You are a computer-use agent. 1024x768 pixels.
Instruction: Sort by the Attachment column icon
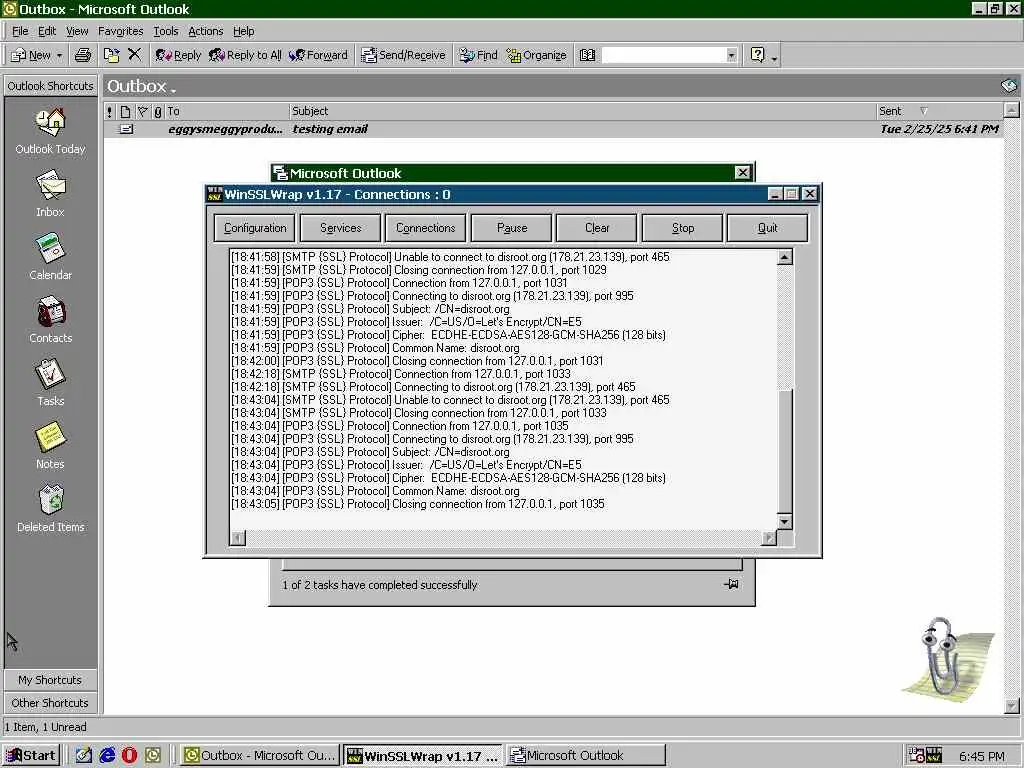click(x=157, y=112)
